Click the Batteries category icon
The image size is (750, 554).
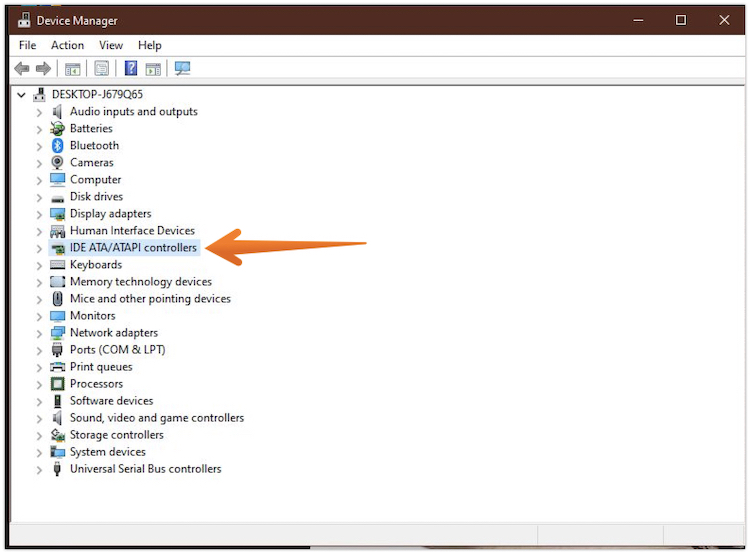tap(58, 129)
